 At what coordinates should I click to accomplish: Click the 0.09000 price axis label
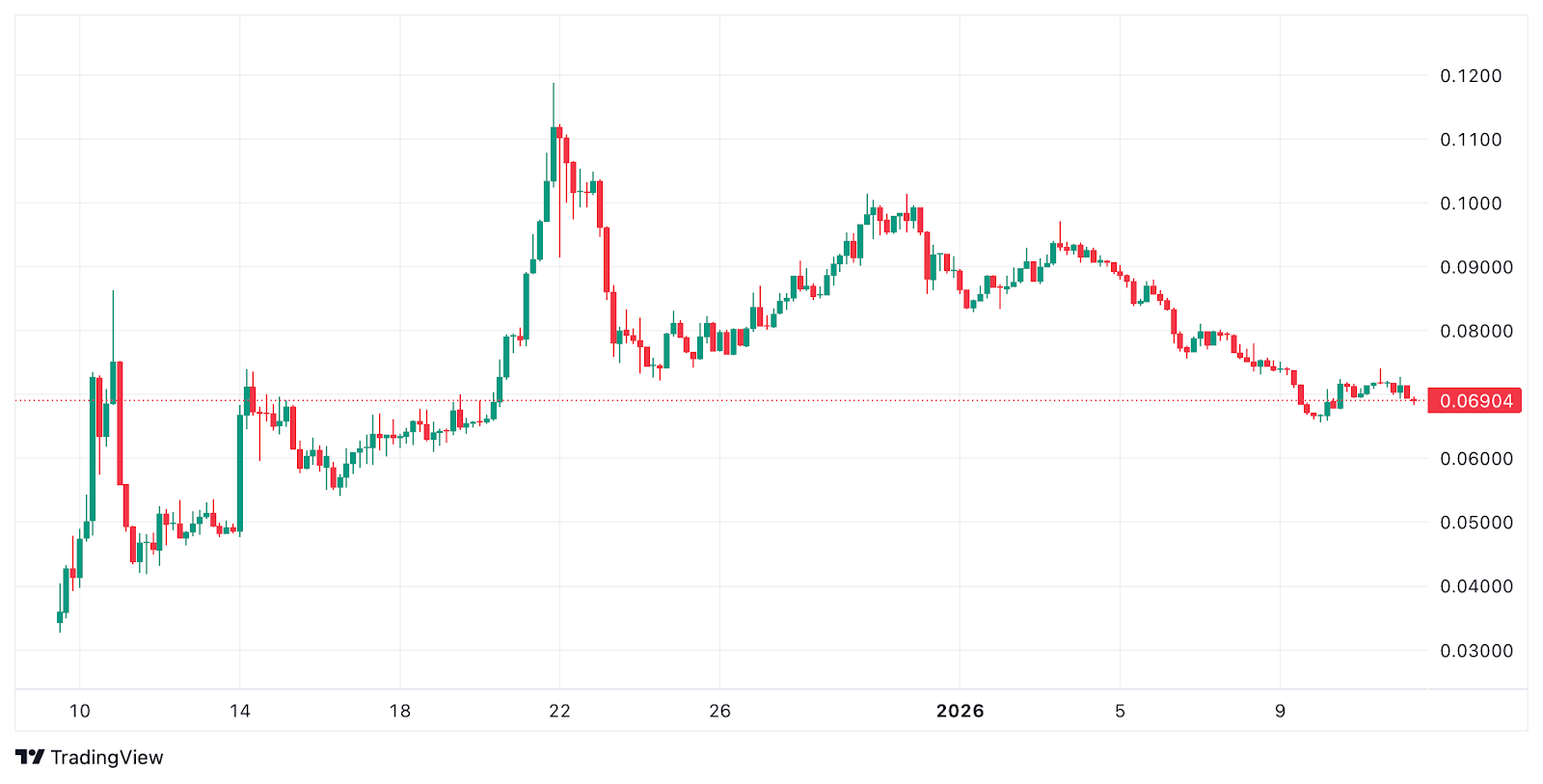pos(1475,267)
